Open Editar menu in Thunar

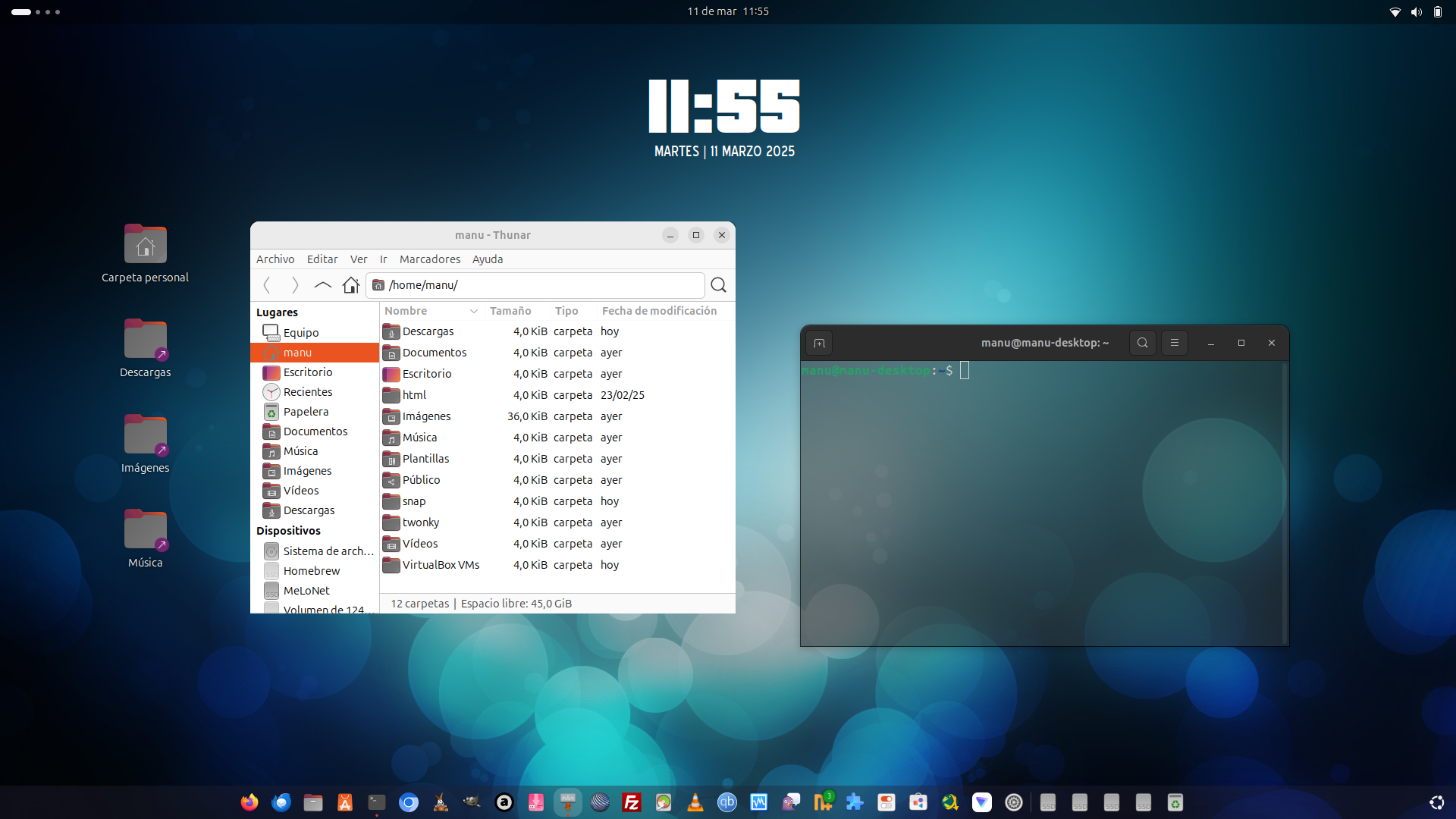coord(322,259)
